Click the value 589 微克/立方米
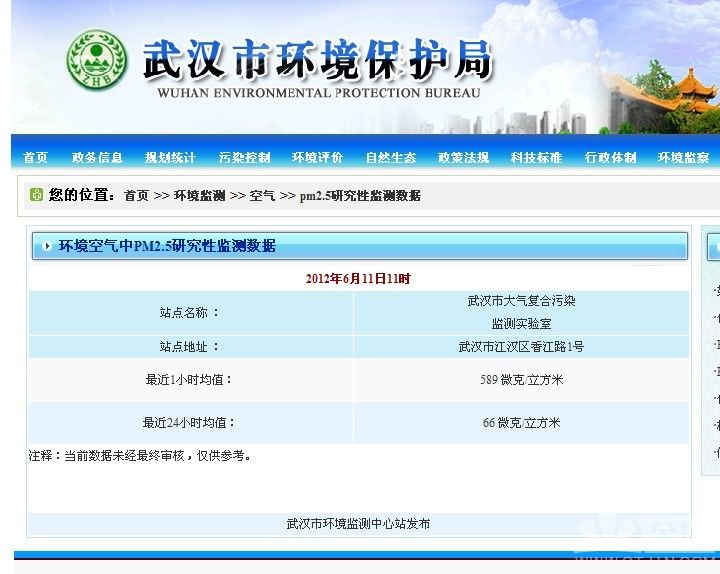 [x=521, y=380]
